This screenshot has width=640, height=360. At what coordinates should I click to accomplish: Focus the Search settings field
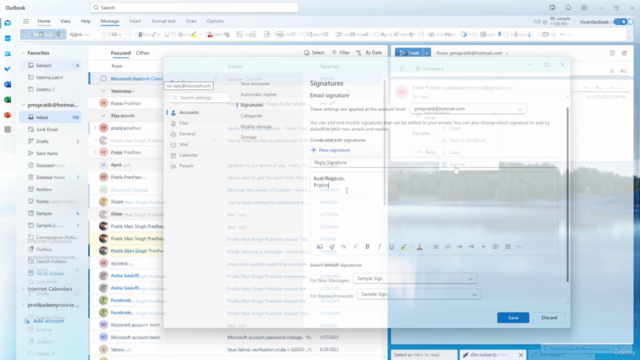[x=200, y=98]
